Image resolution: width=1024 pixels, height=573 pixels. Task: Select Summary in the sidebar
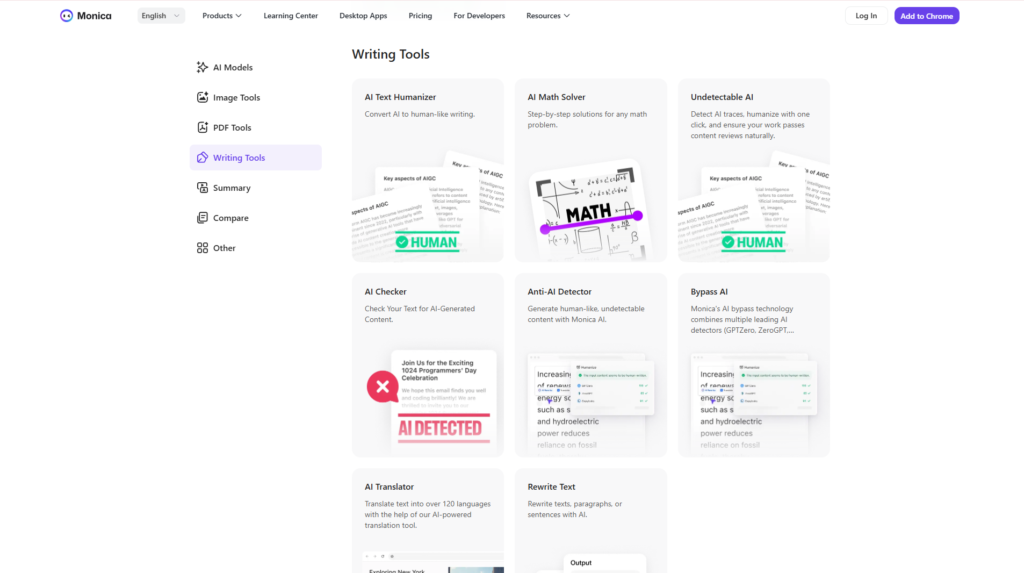click(255, 188)
